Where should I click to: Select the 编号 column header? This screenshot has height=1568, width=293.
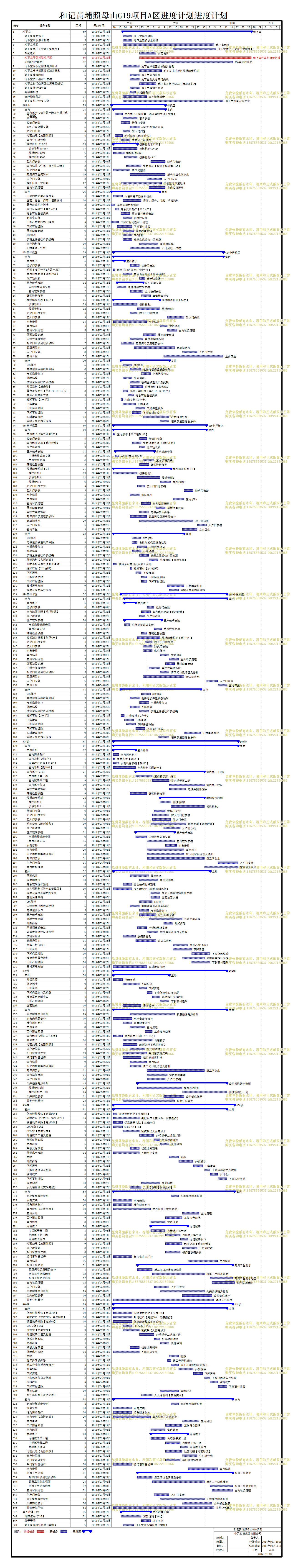(16, 26)
